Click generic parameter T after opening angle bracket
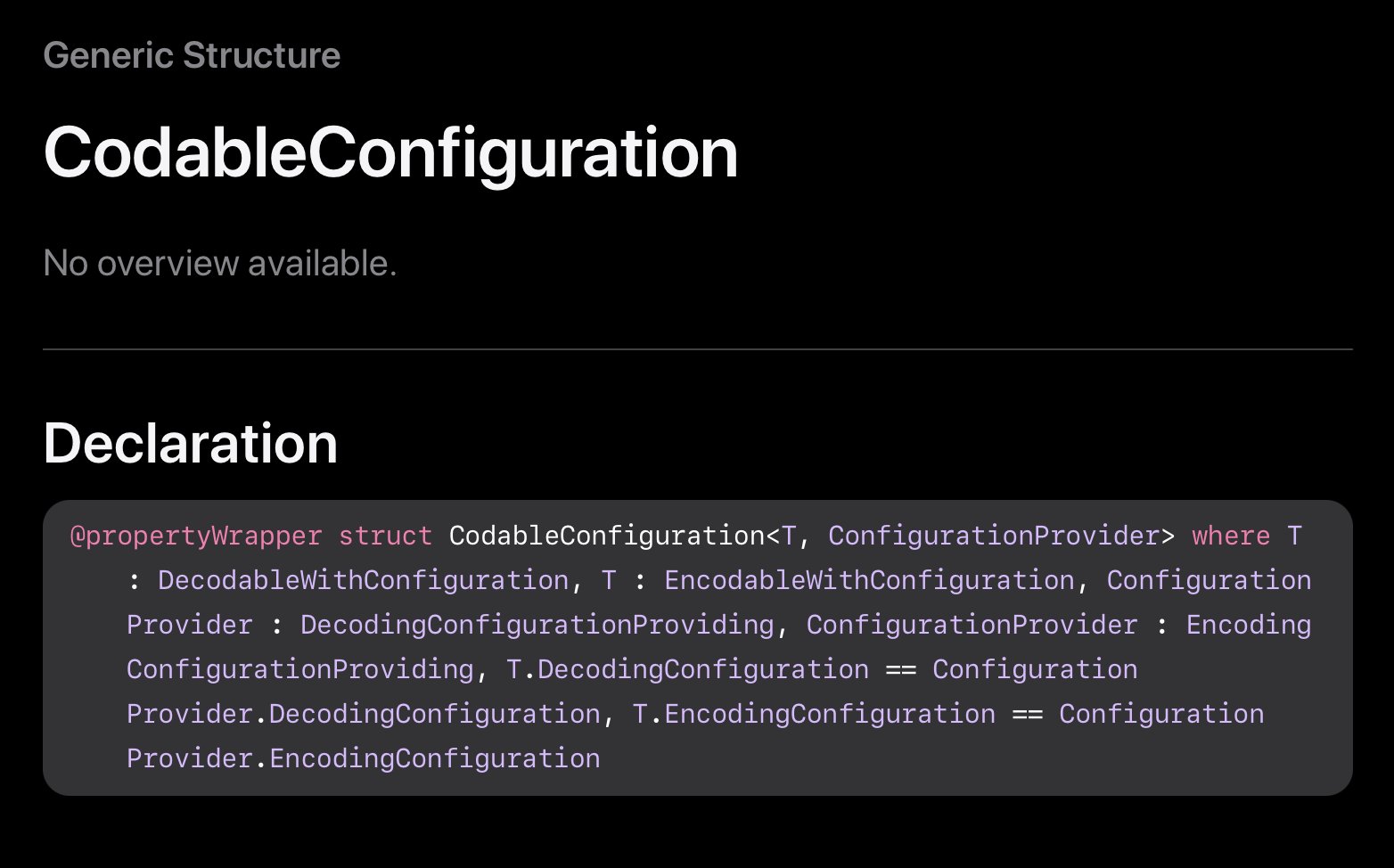 (789, 536)
